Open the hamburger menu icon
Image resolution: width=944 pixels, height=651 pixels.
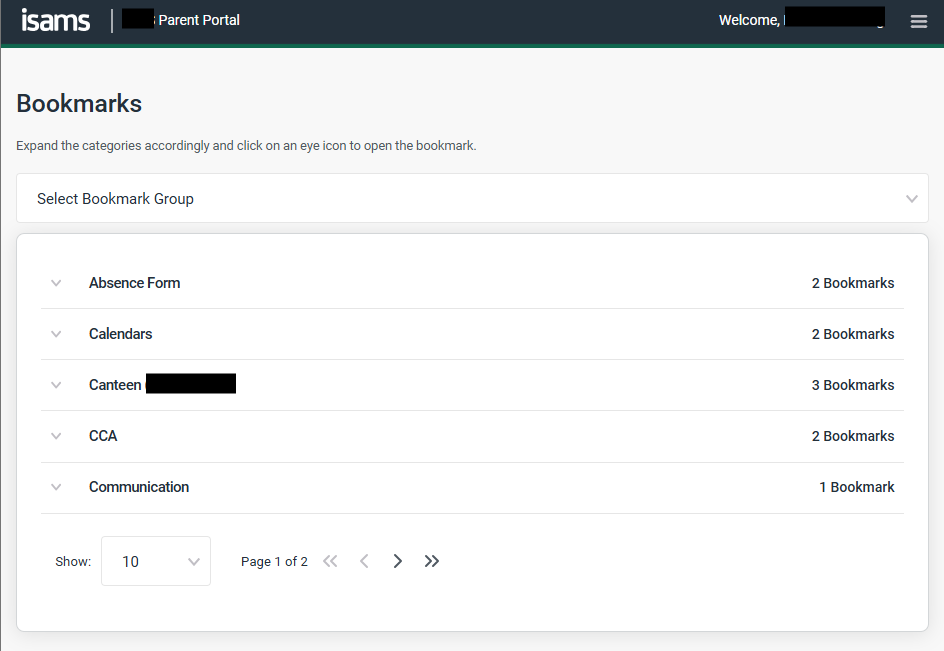pyautogui.click(x=918, y=21)
